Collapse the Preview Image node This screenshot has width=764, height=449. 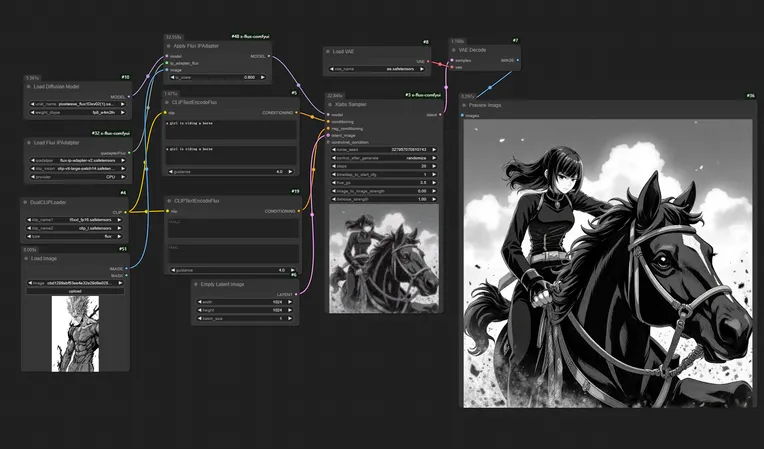tap(465, 104)
